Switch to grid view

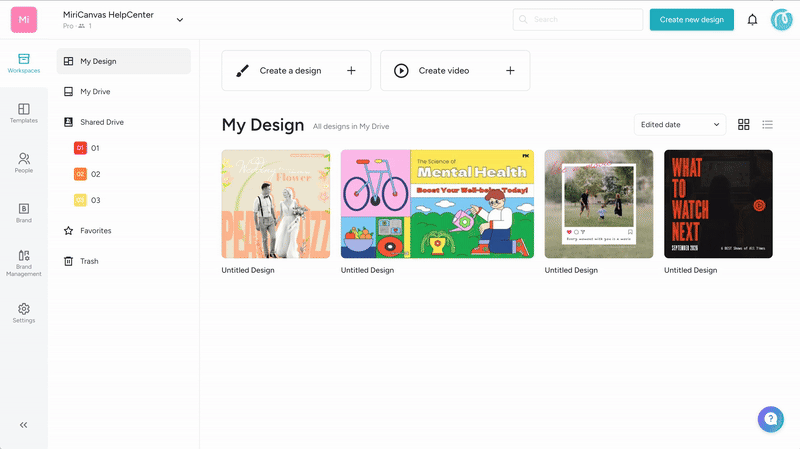[x=743, y=124]
